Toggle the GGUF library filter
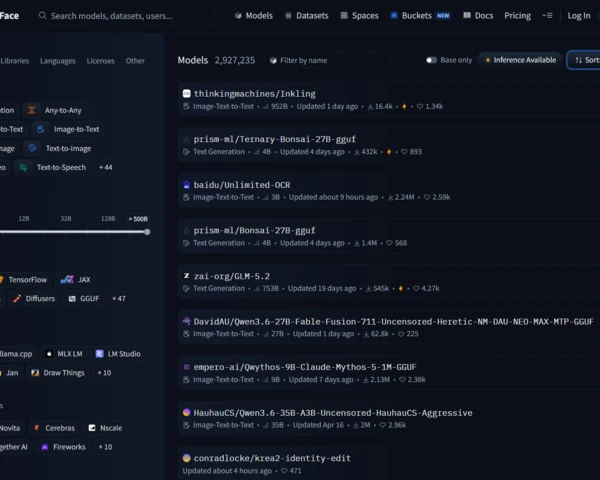 [84, 299]
